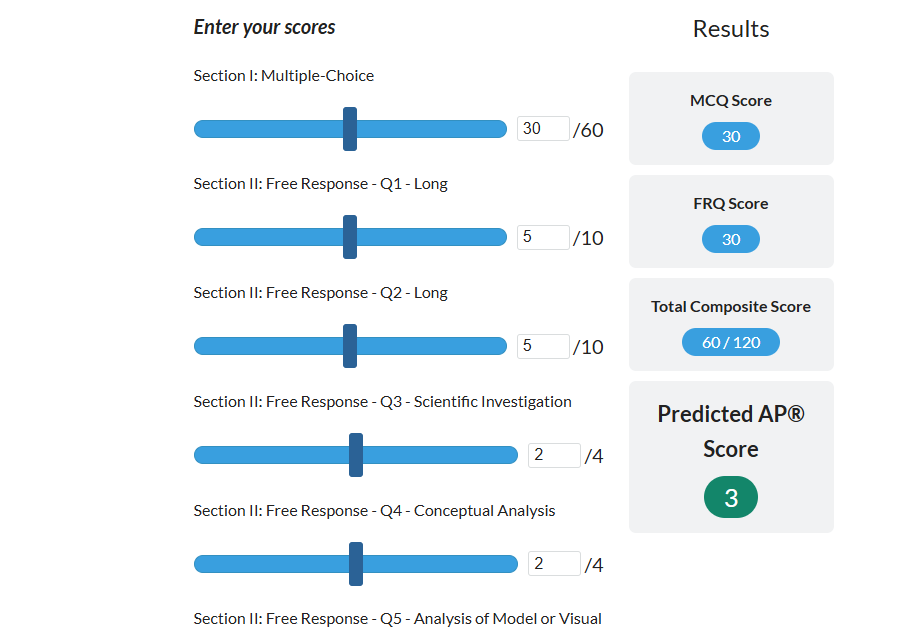Image resolution: width=905 pixels, height=633 pixels.
Task: Click the Q1 Long score input box
Action: tap(543, 237)
